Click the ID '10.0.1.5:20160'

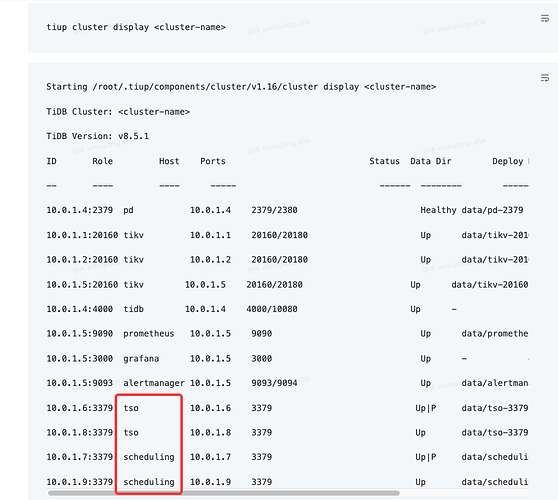[x=82, y=285]
